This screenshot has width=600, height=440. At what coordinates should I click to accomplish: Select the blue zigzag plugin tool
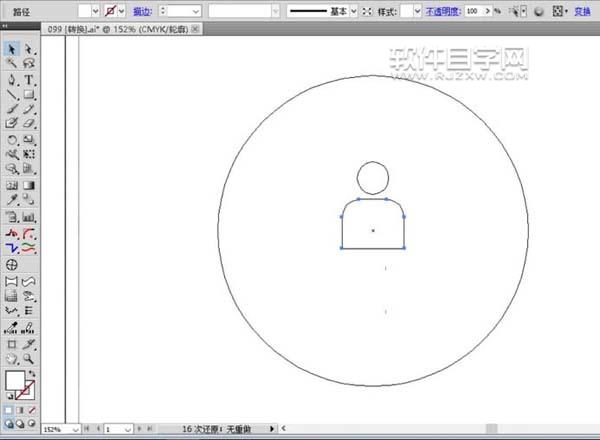coord(11,248)
